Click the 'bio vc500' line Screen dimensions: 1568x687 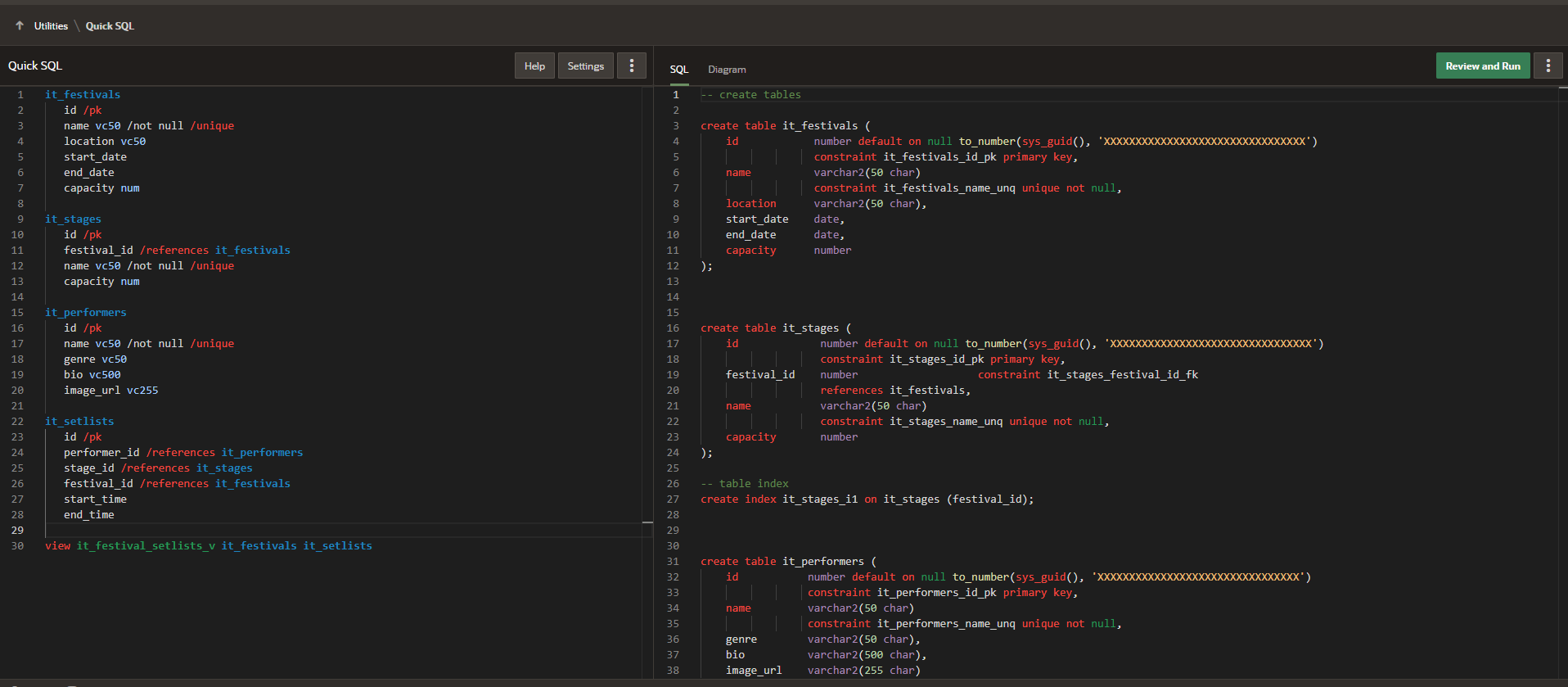pos(92,375)
